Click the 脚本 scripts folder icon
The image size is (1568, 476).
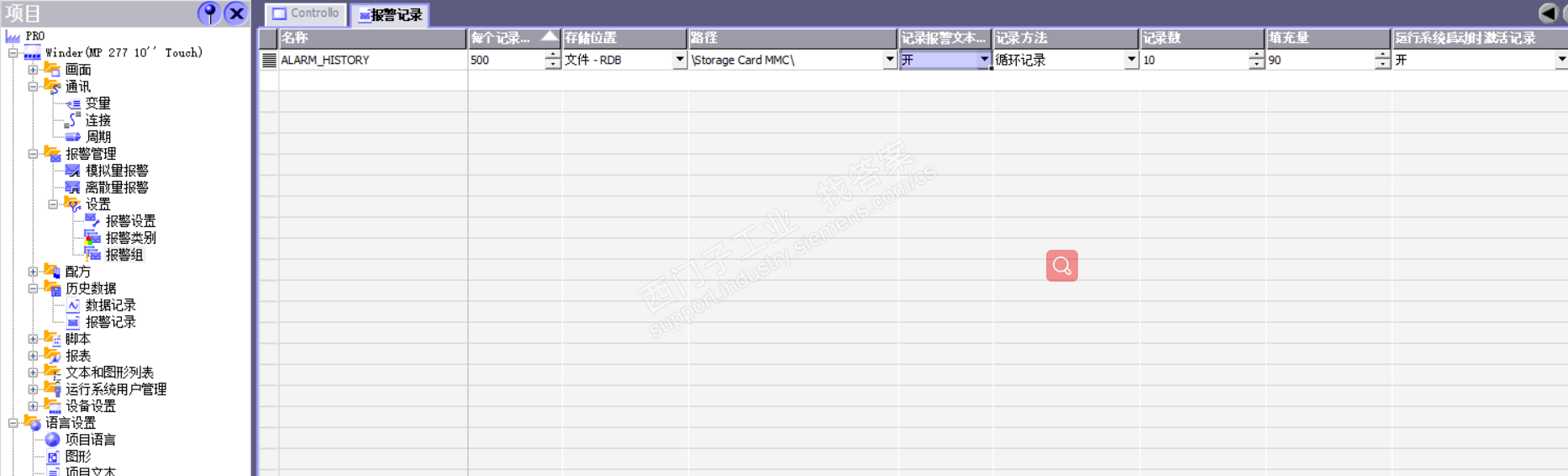point(53,338)
